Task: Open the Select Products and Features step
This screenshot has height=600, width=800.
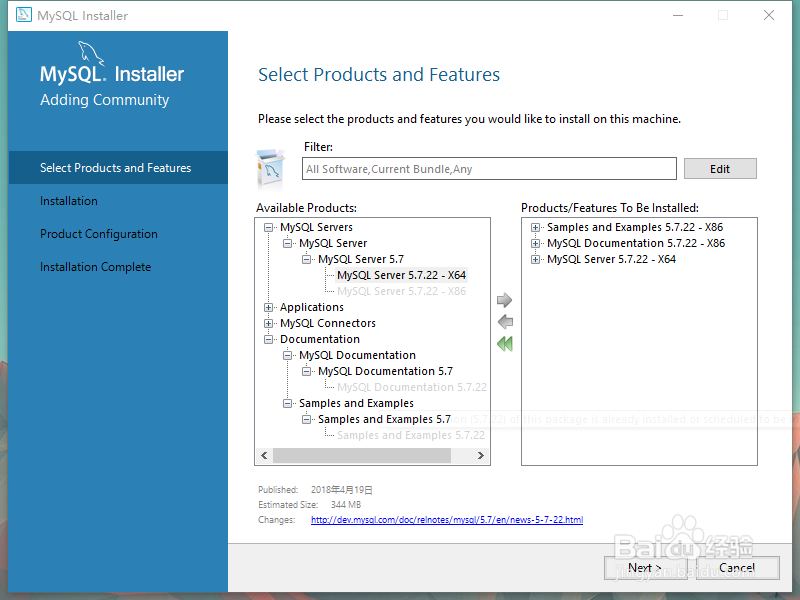Action: pos(118,167)
